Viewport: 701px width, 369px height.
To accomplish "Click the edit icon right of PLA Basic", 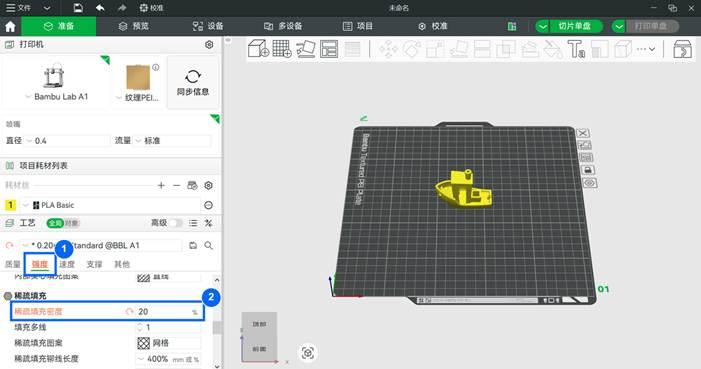I will (208, 205).
